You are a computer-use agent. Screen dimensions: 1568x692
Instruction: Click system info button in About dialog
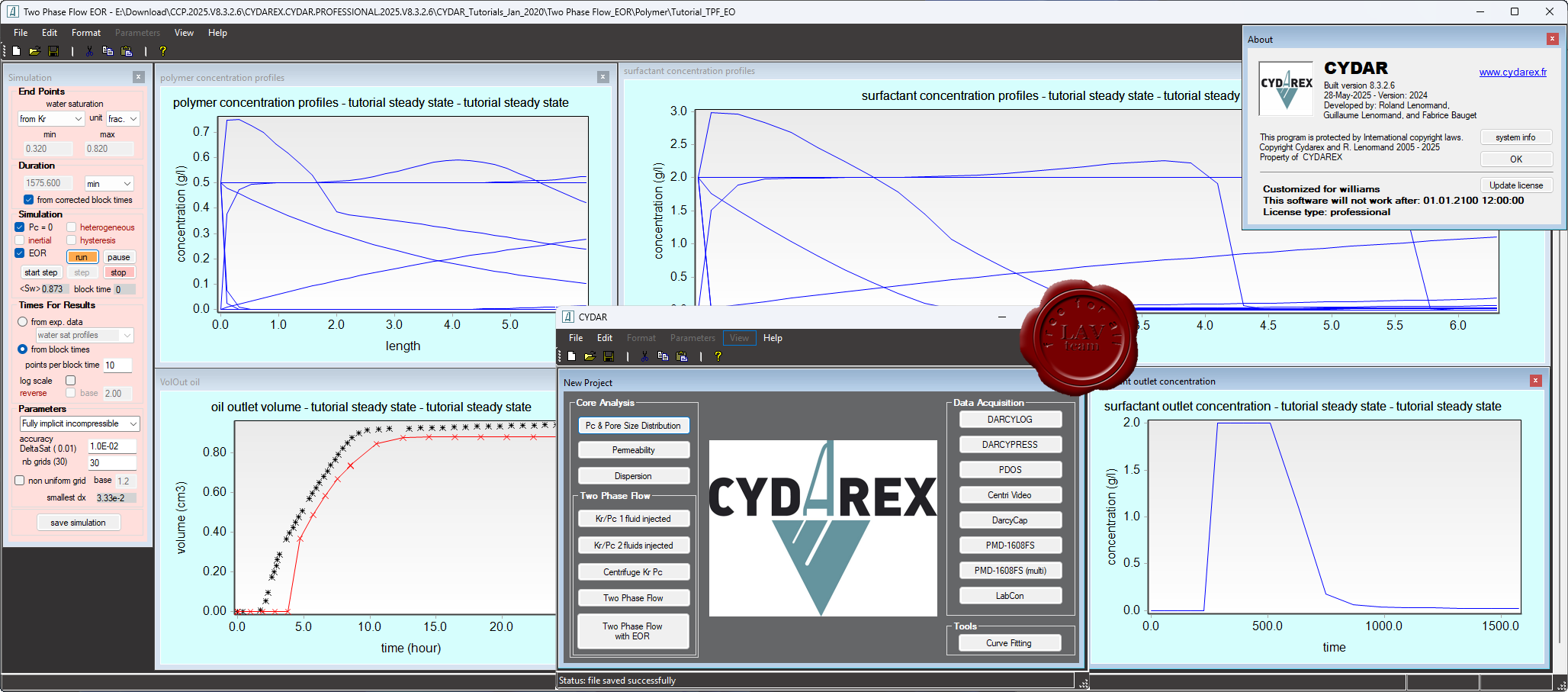[1515, 137]
